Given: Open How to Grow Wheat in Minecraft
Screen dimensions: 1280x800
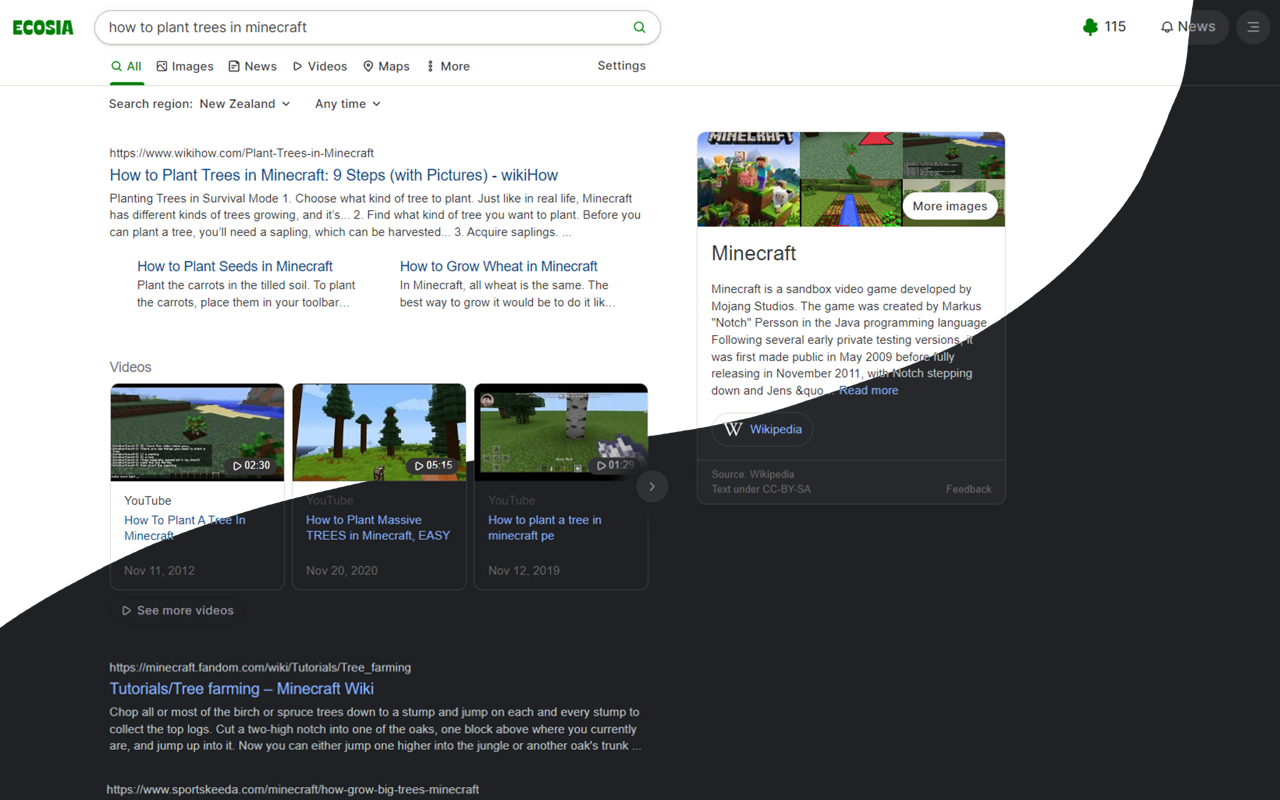Looking at the screenshot, I should click(499, 266).
